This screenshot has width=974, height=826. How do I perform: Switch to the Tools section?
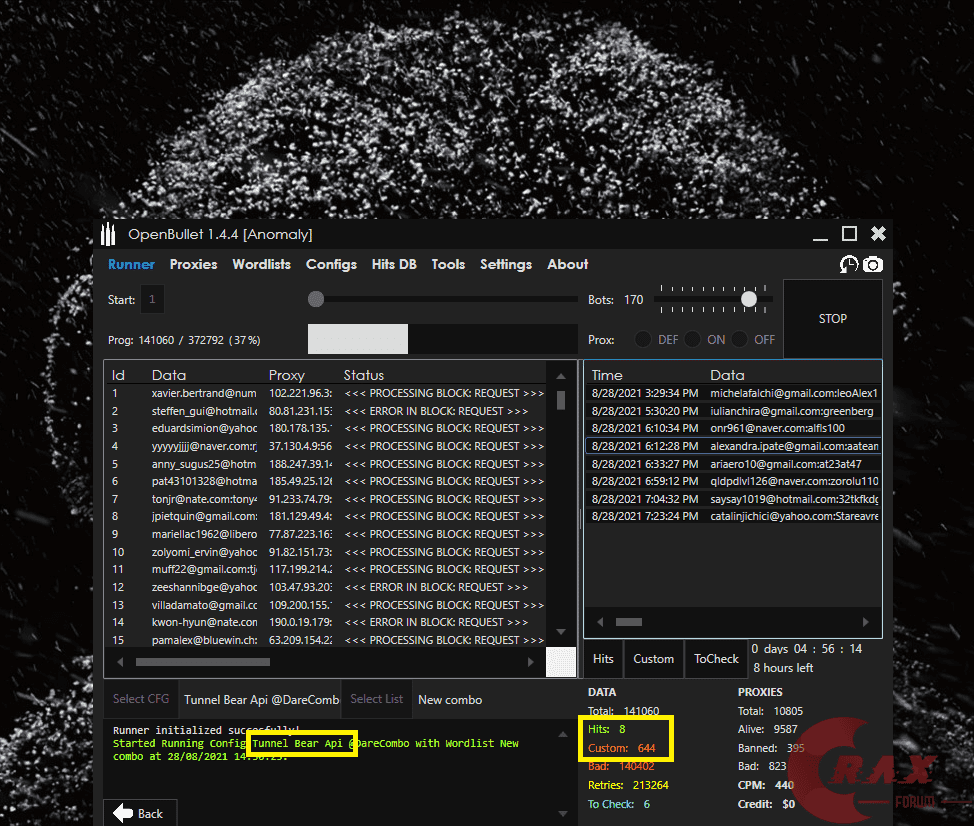click(x=448, y=264)
